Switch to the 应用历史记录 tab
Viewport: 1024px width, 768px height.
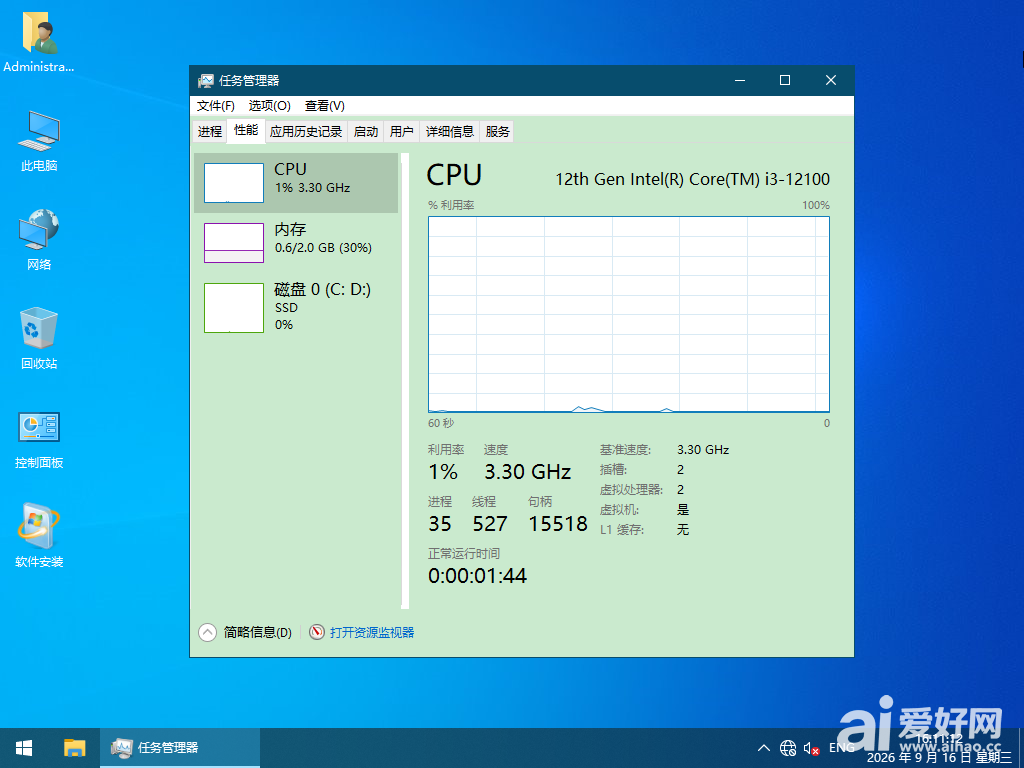(x=306, y=131)
